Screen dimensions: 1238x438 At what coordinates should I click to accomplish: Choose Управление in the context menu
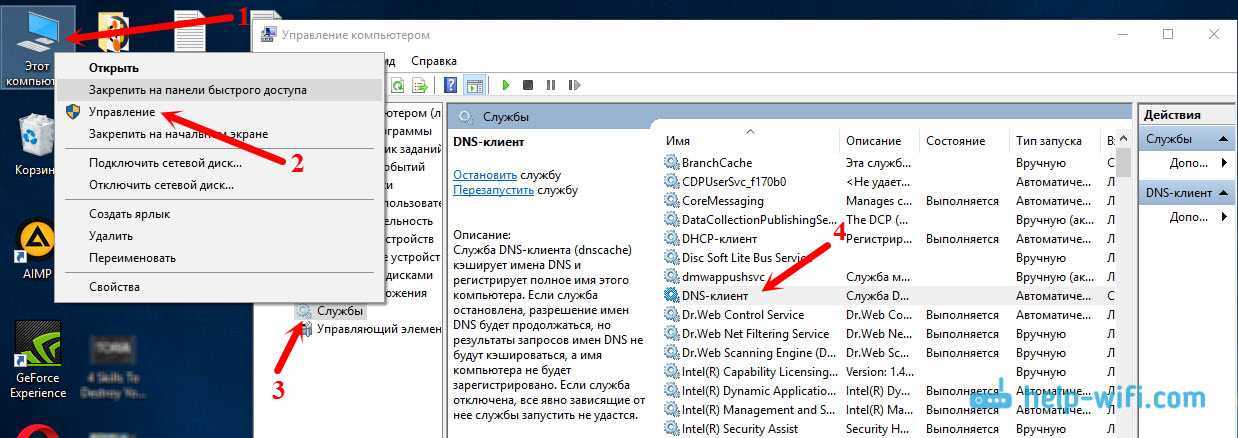(122, 112)
